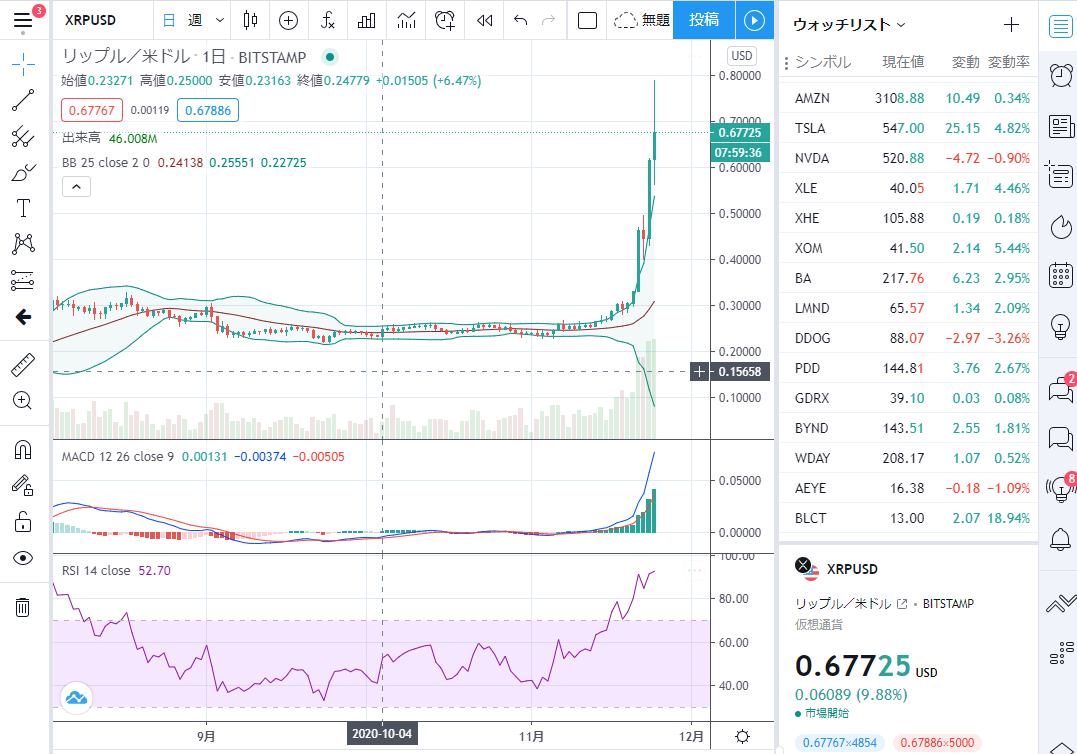Start bar replay mode
The image size is (1077, 754).
(485, 20)
